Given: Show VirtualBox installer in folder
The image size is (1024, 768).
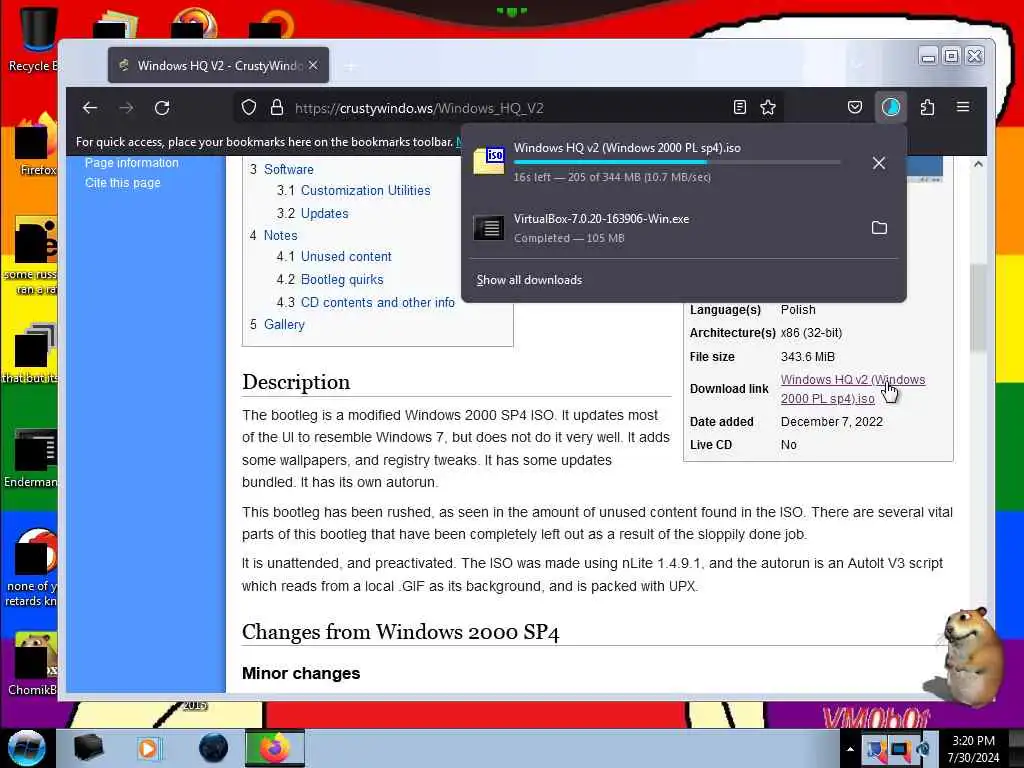Looking at the screenshot, I should pos(879,228).
